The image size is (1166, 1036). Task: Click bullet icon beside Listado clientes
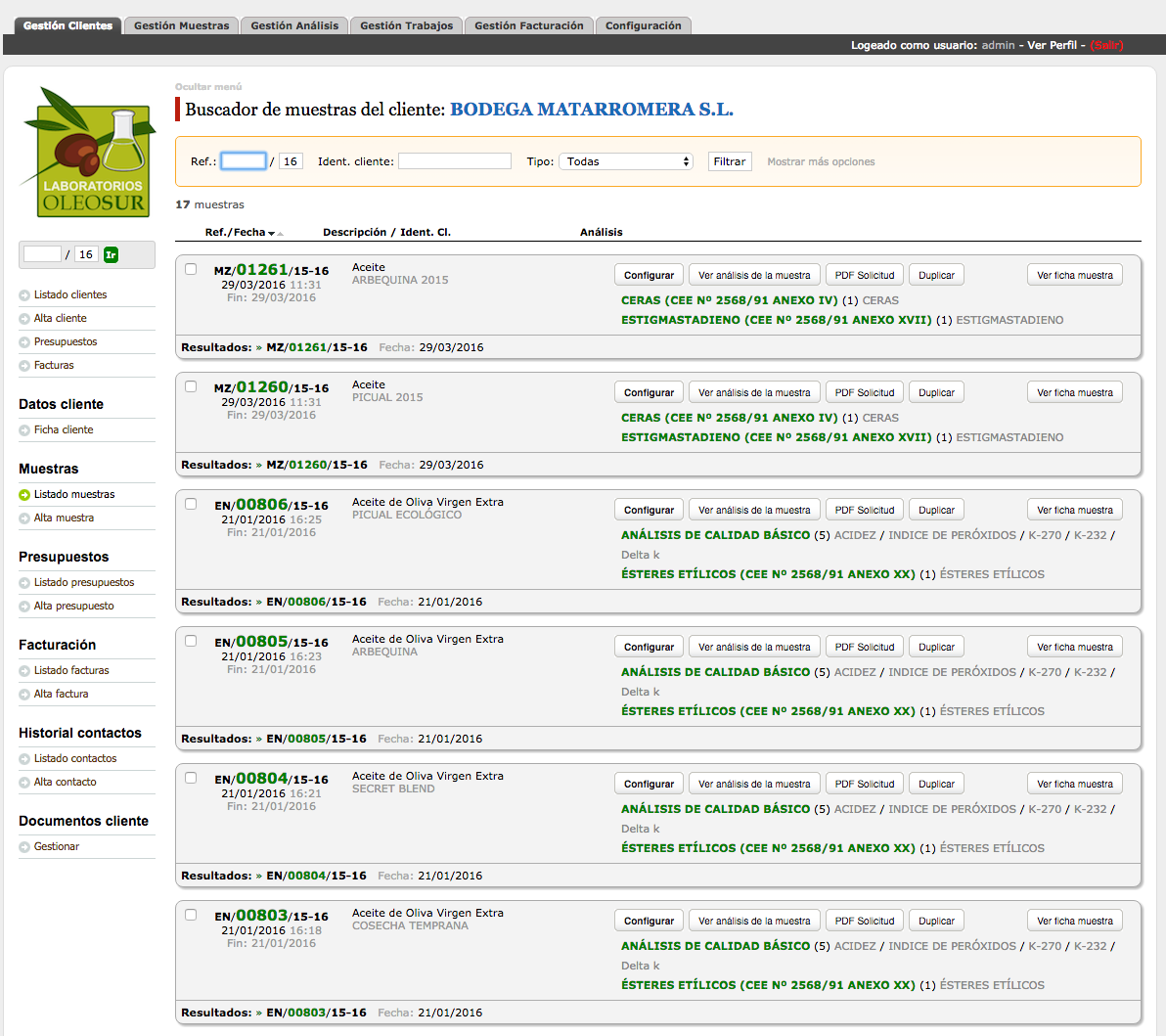24,295
